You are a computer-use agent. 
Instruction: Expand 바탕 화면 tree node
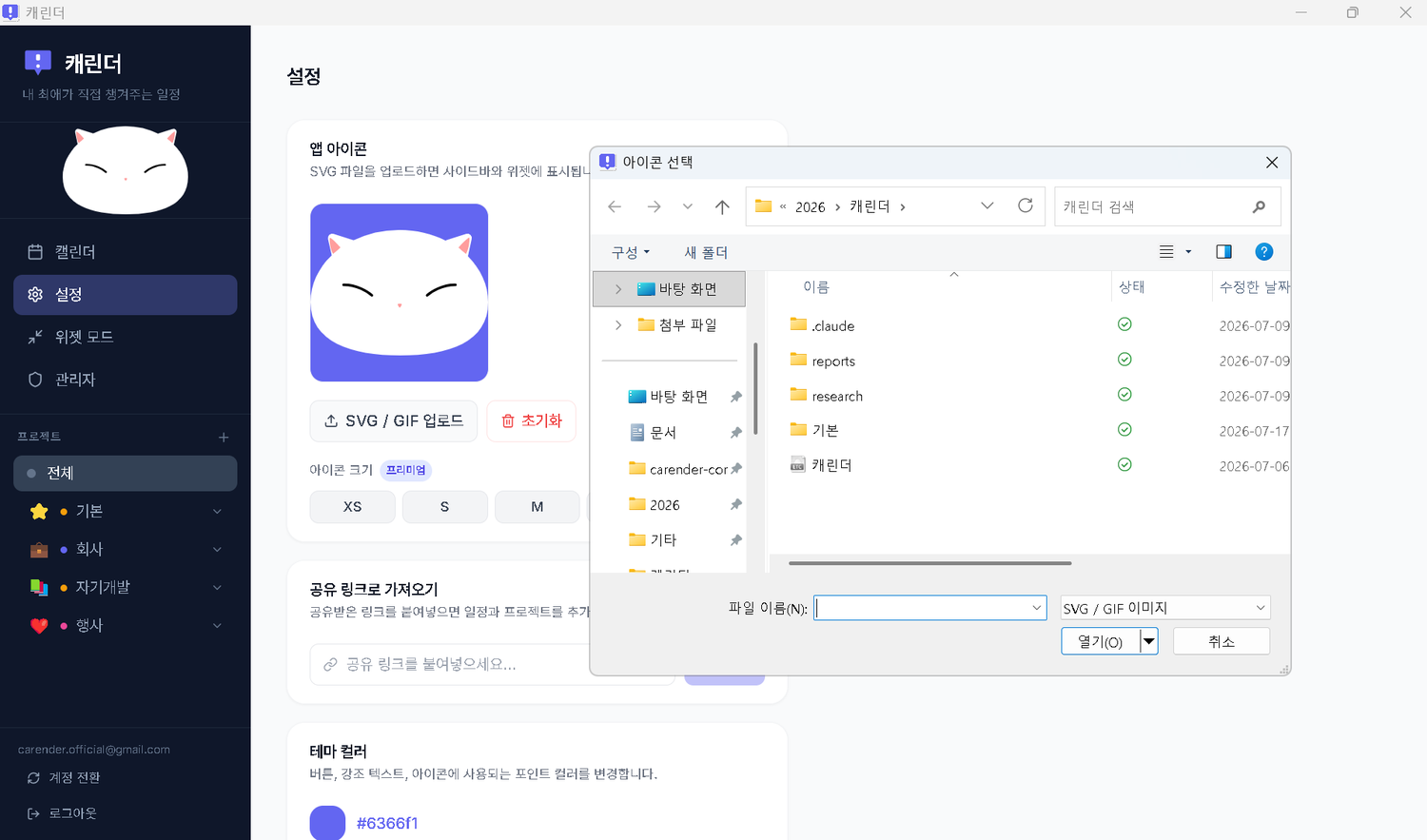tap(618, 289)
